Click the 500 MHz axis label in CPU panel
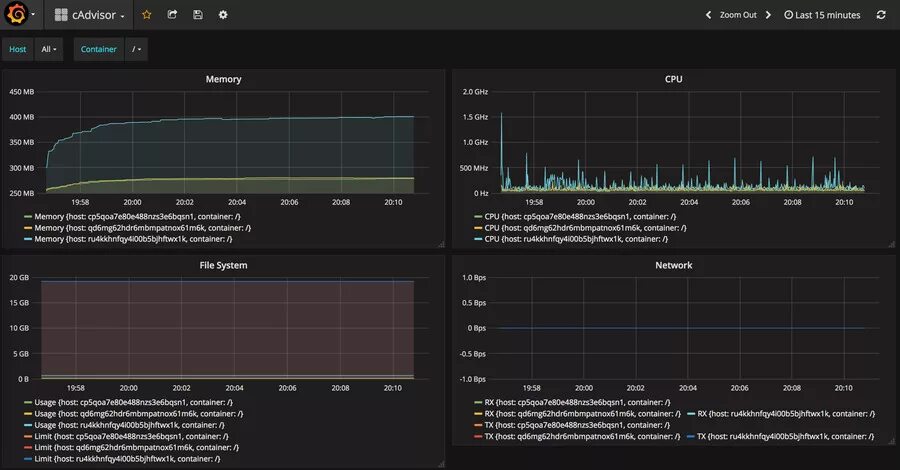900x470 pixels. [474, 168]
